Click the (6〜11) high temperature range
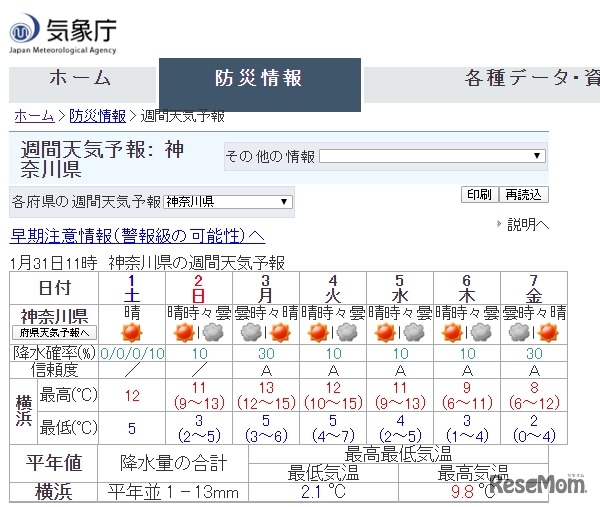This screenshot has height=507, width=600. (467, 403)
